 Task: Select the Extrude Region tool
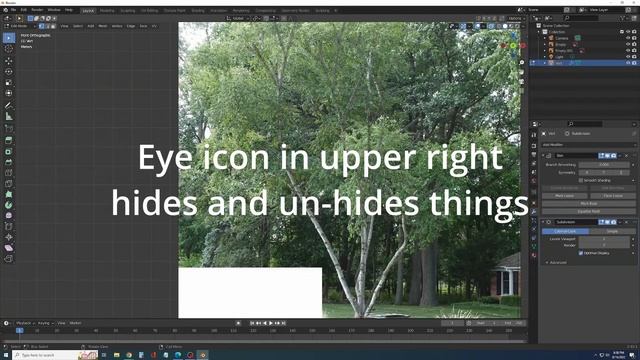(9, 140)
